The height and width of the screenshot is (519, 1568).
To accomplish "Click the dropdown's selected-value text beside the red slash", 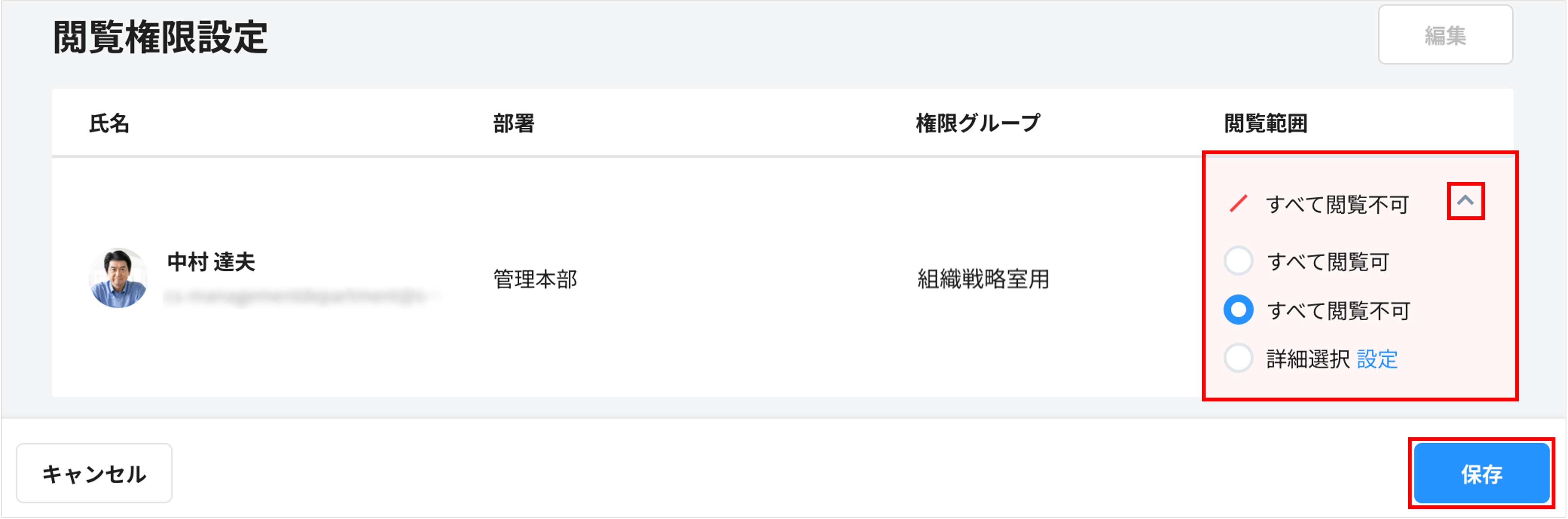I will [x=1337, y=205].
